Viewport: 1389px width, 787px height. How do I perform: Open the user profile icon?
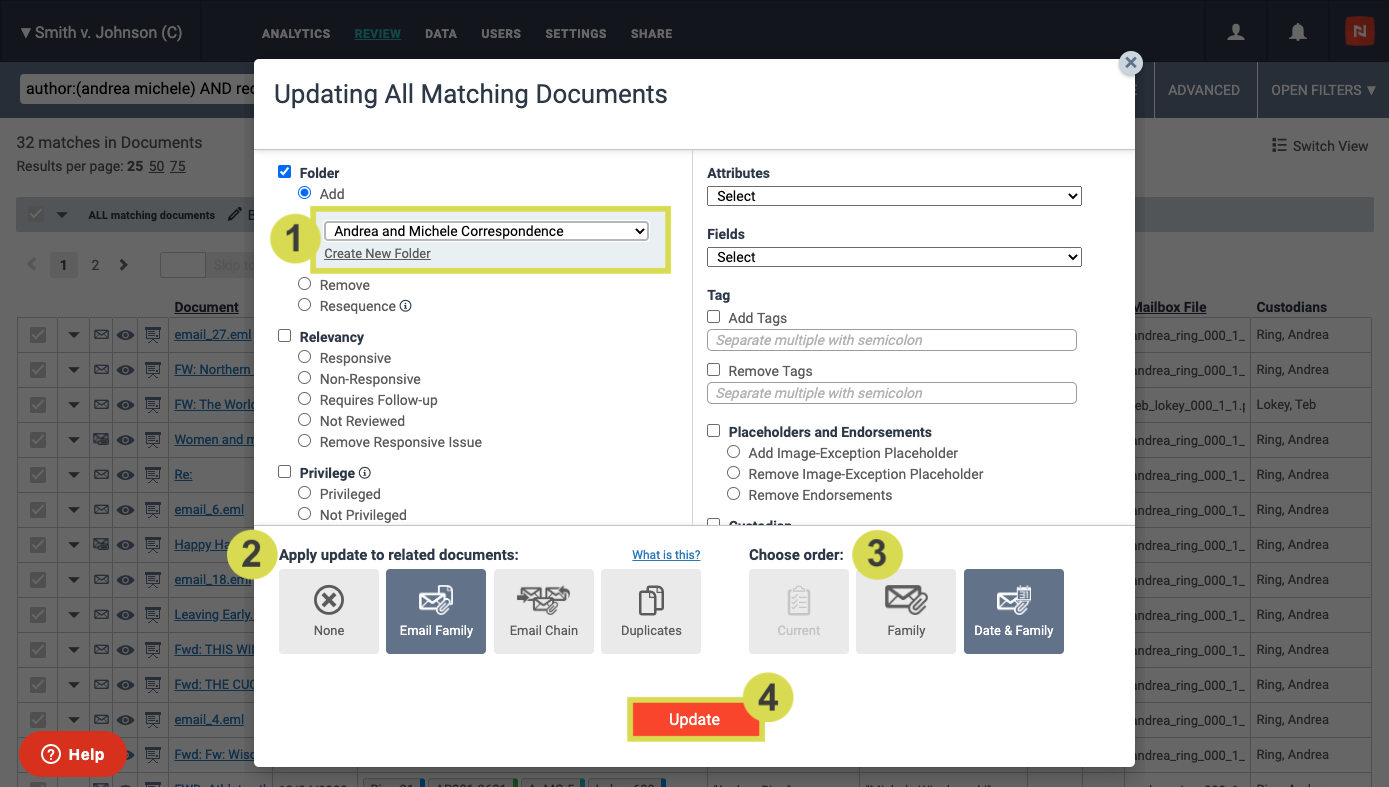coord(1236,32)
